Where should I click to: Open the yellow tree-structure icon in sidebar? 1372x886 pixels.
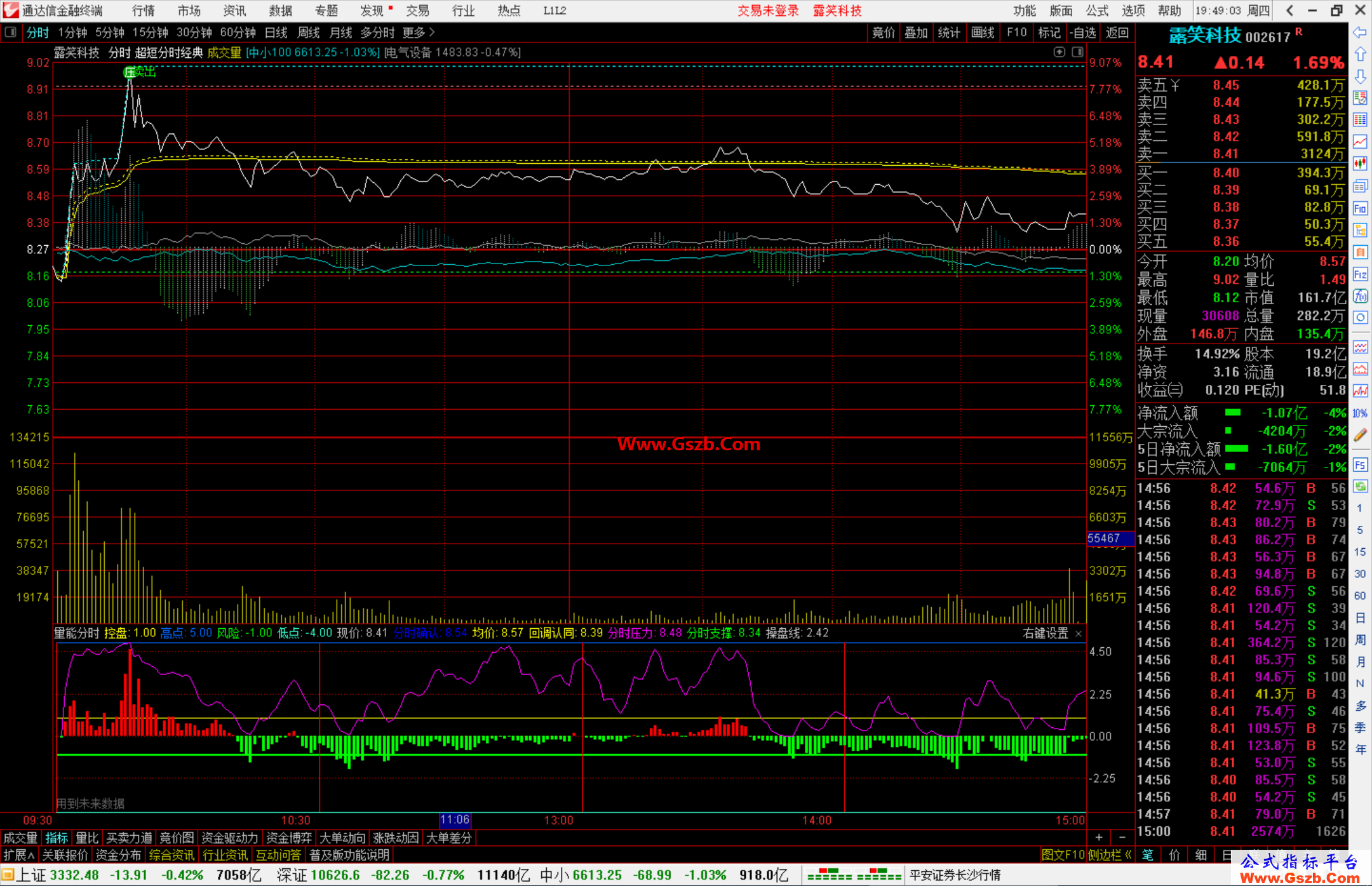point(1360,230)
